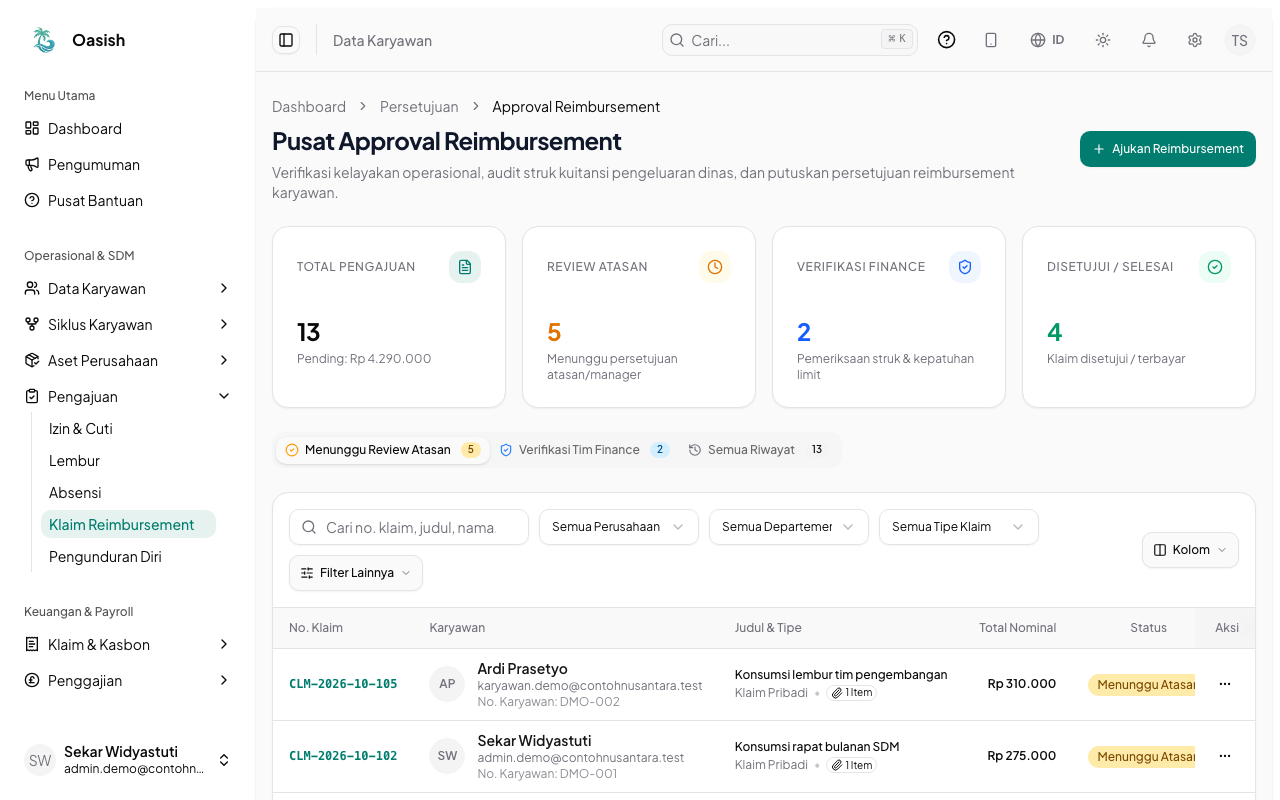Open Persetujuan breadcrumb link
The image size is (1280, 800).
pyautogui.click(x=419, y=107)
